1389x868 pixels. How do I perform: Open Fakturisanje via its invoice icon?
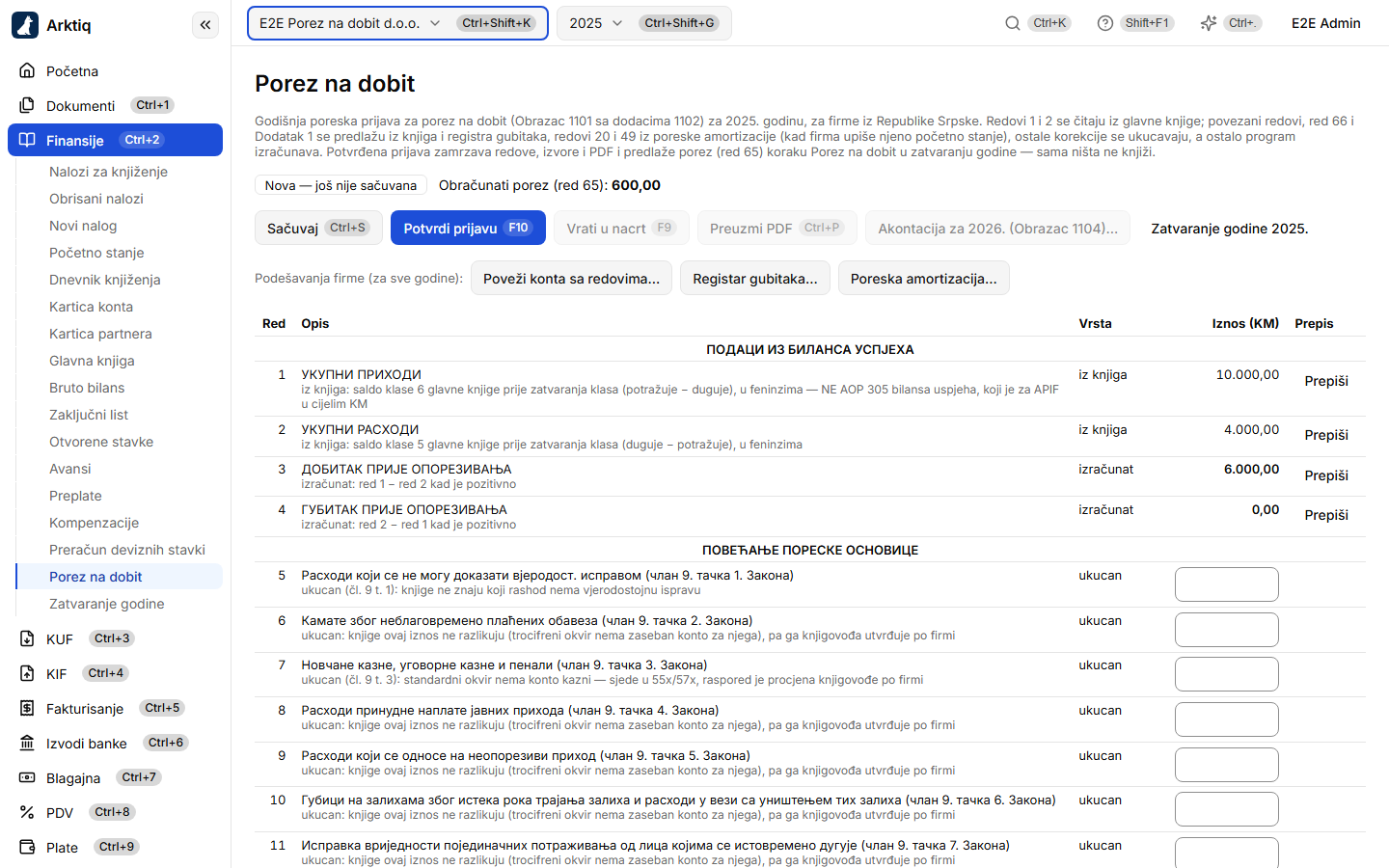coord(27,709)
